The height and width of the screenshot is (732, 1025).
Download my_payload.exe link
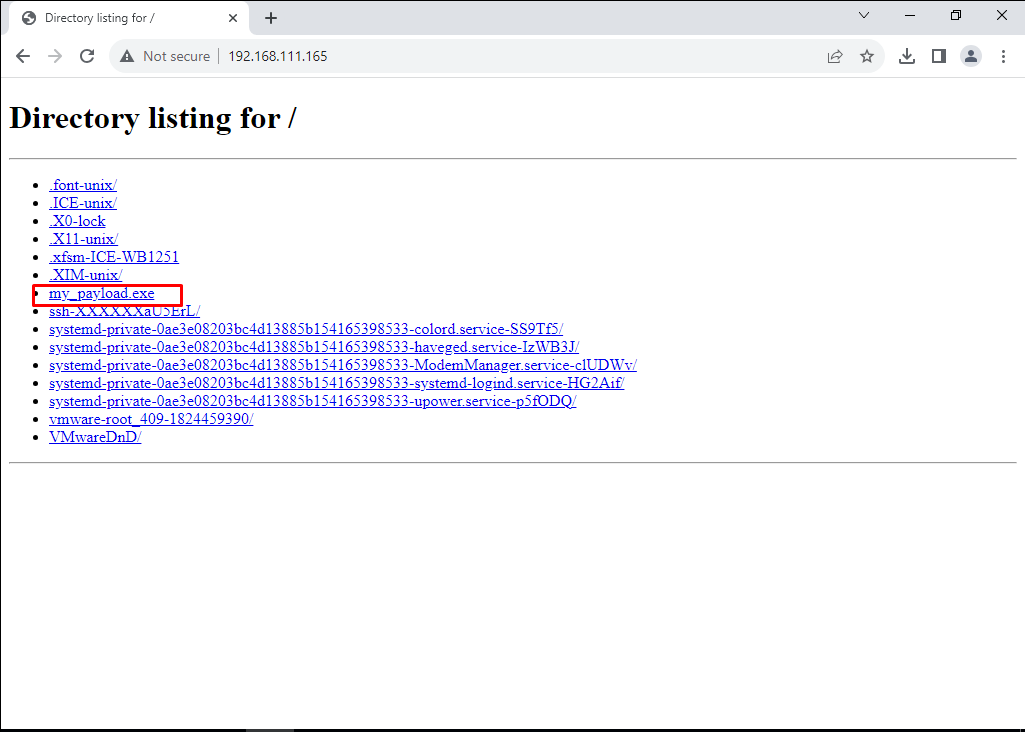click(101, 294)
